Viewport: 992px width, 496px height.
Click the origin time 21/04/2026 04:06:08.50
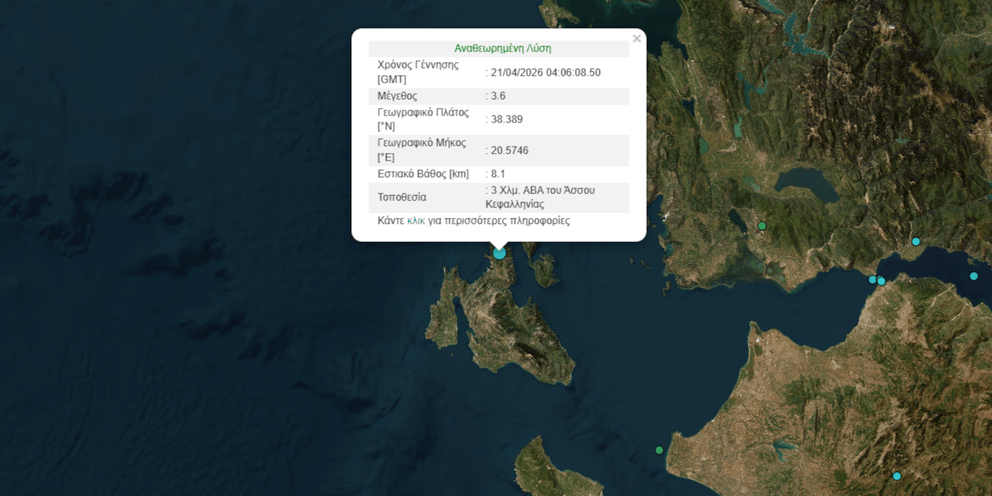pyautogui.click(x=546, y=72)
